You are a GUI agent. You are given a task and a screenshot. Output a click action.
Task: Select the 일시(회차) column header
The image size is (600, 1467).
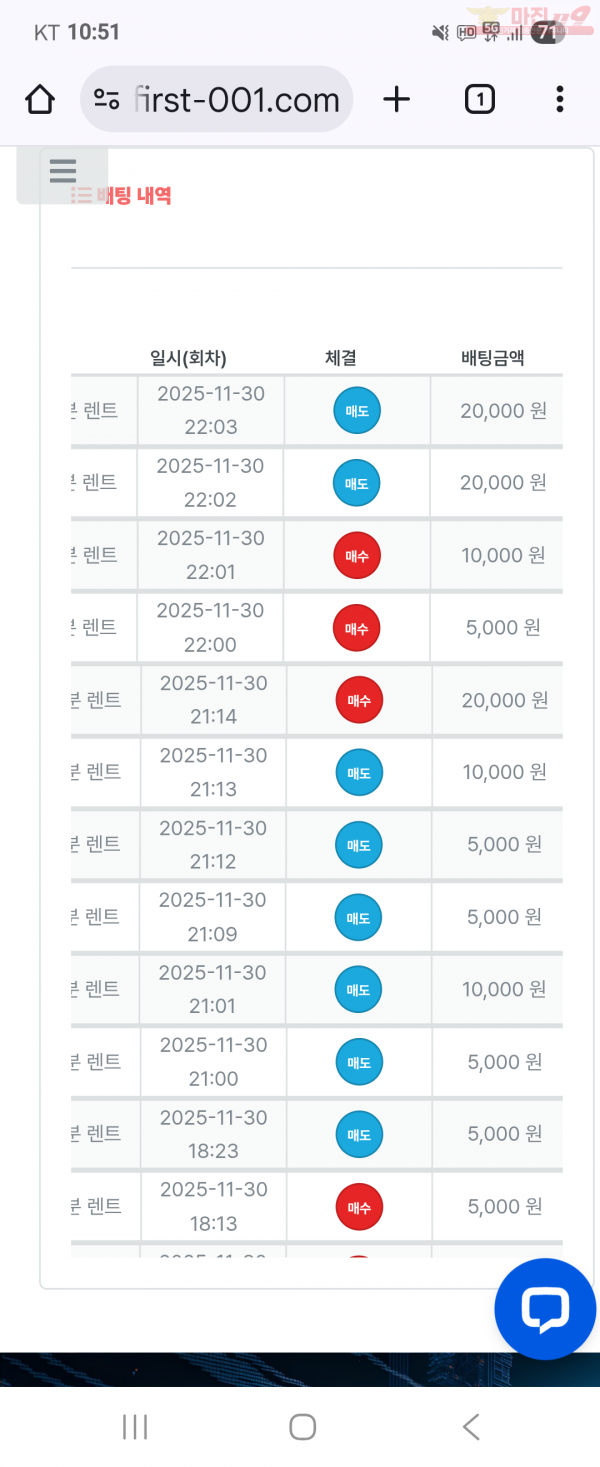click(x=188, y=357)
